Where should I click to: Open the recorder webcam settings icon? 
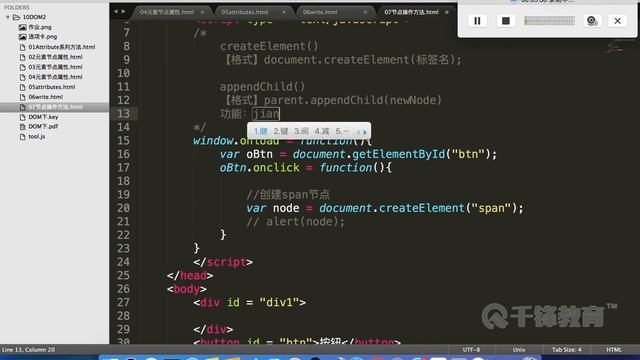pos(592,21)
